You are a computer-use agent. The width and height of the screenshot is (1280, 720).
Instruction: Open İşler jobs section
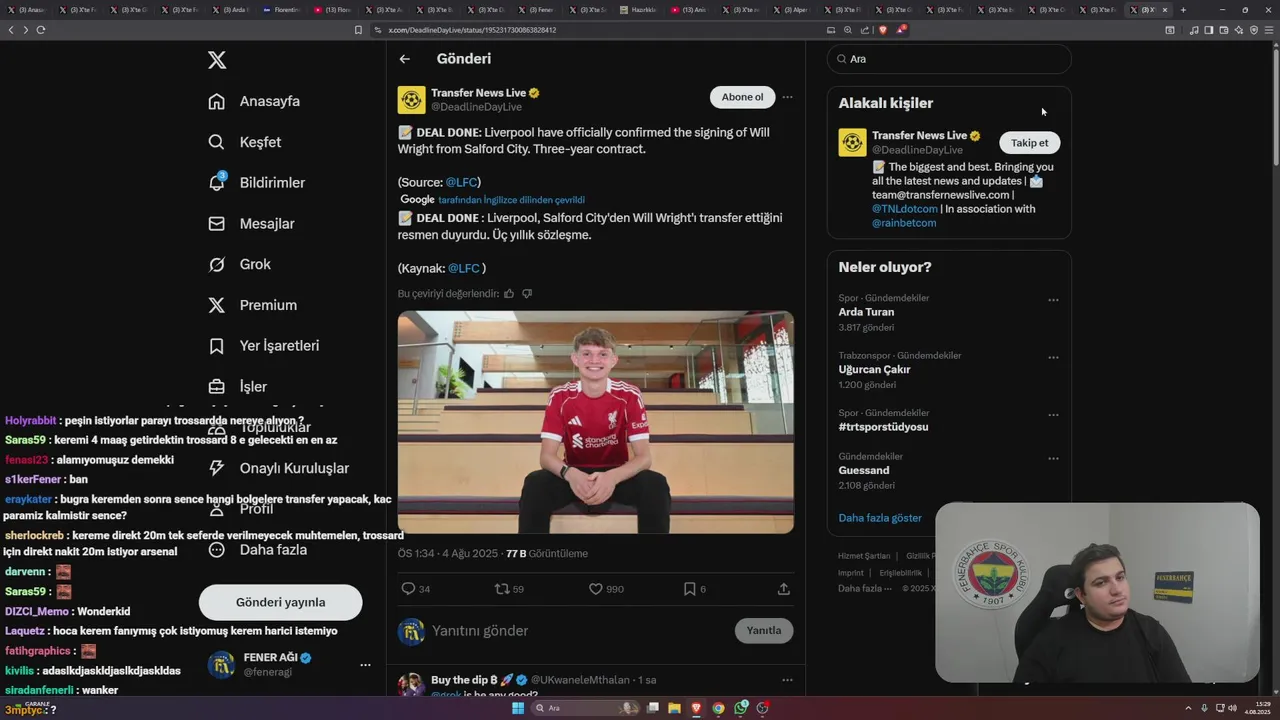tap(237, 386)
